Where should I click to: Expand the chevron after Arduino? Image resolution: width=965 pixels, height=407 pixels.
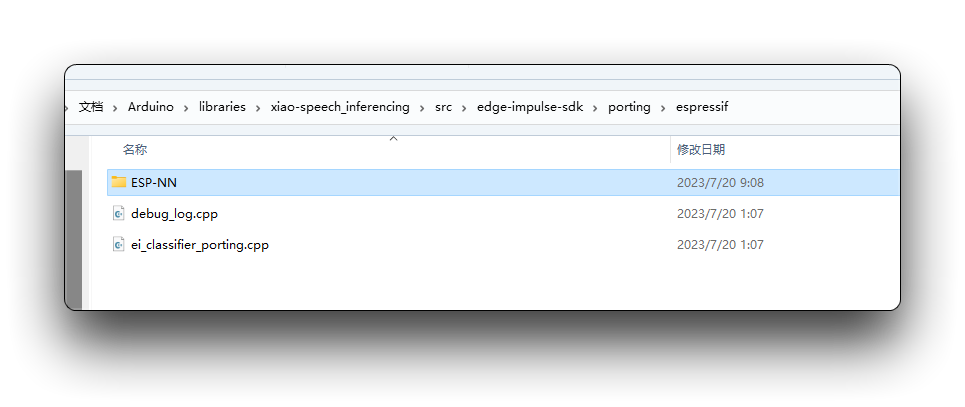[x=186, y=108]
